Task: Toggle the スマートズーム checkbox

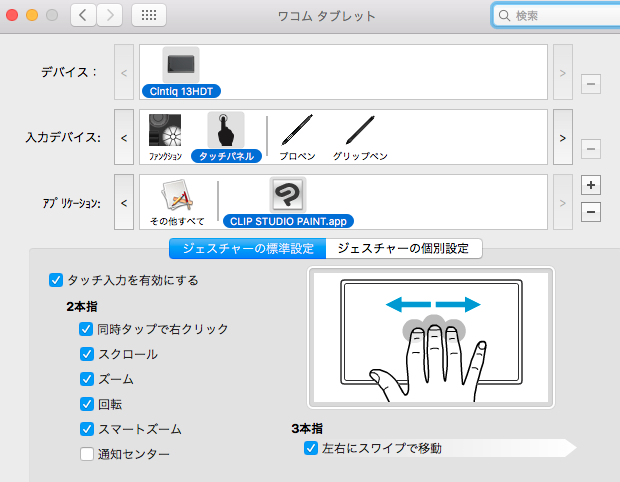Action: 86,429
